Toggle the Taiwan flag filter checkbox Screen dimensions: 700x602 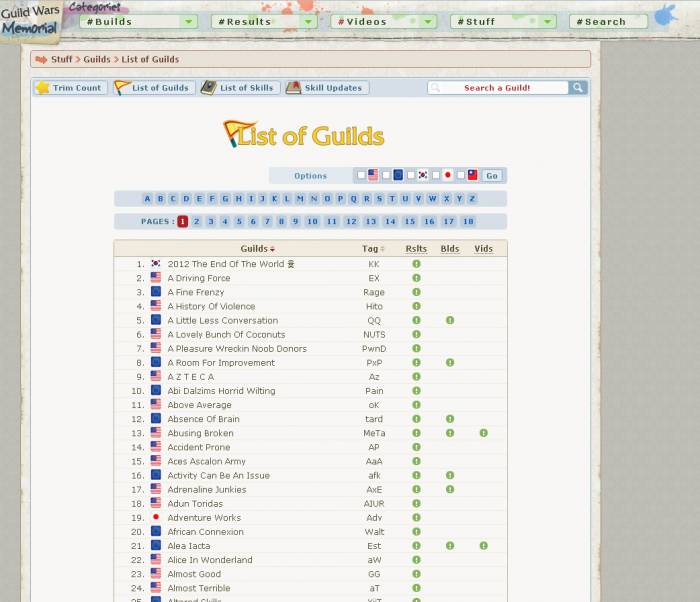click(x=461, y=175)
